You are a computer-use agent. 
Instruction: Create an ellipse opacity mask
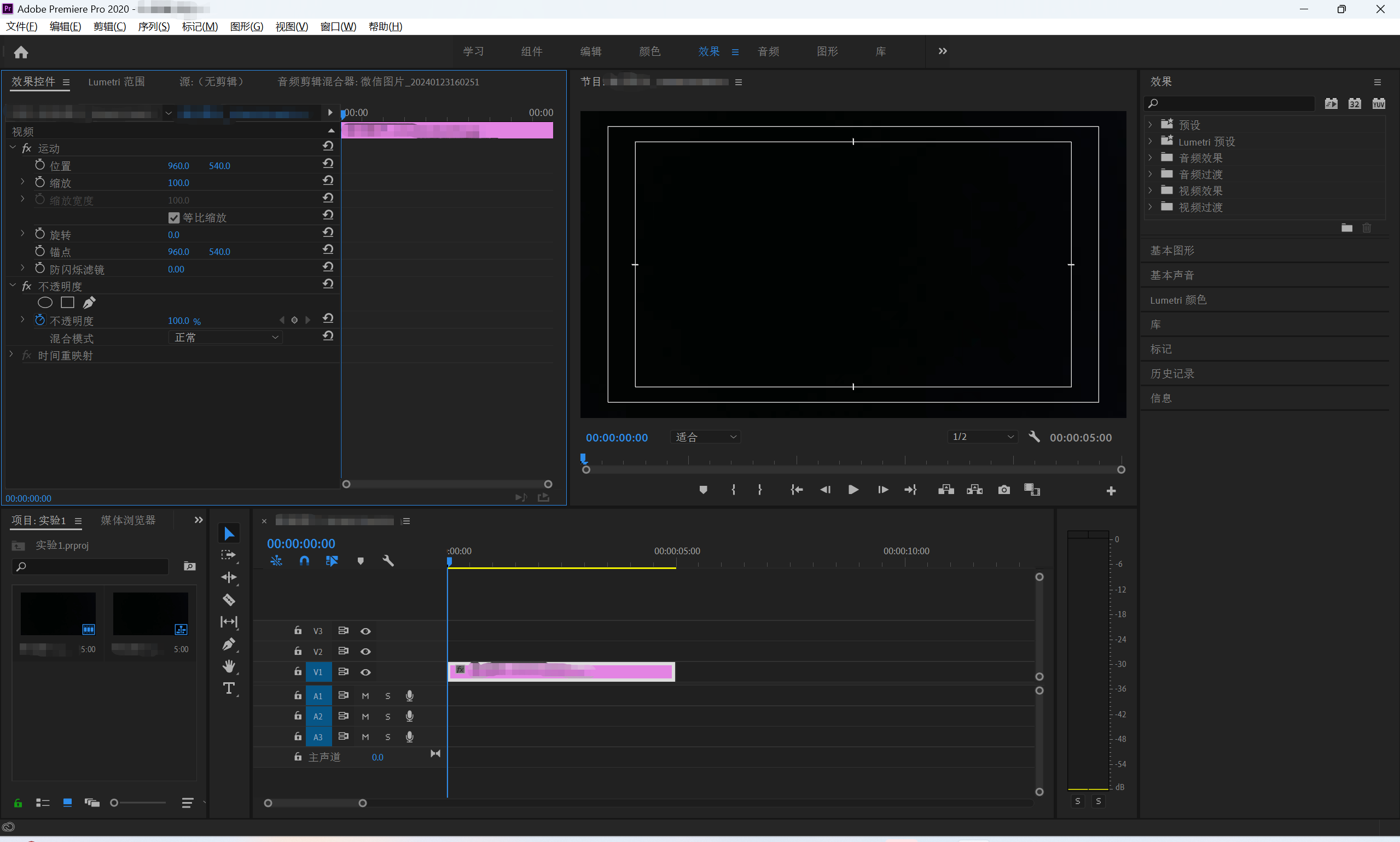click(x=45, y=303)
